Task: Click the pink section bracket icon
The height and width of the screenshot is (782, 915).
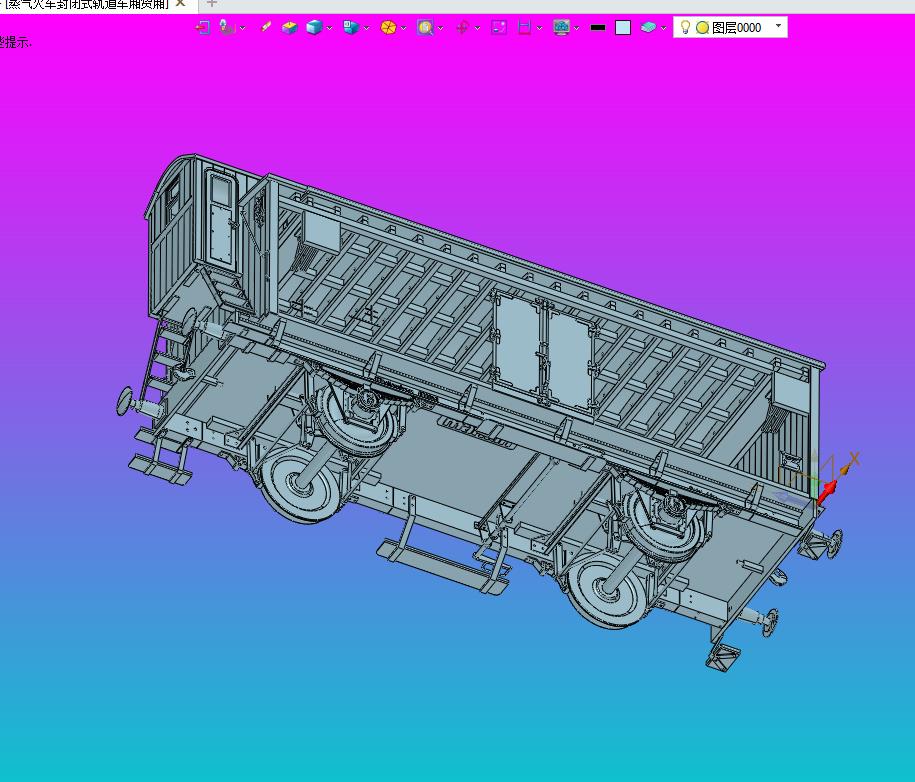Action: click(x=524, y=27)
